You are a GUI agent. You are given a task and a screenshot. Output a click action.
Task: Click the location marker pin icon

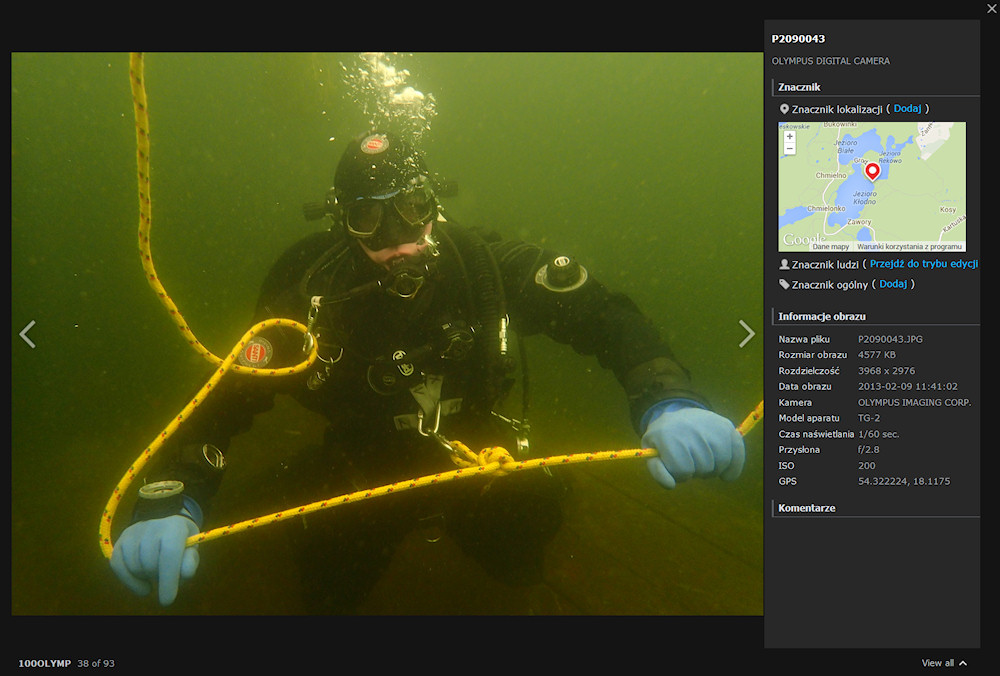pos(784,109)
